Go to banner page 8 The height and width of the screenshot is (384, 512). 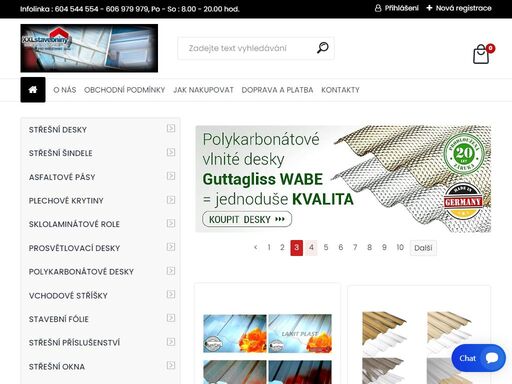pyautogui.click(x=370, y=247)
